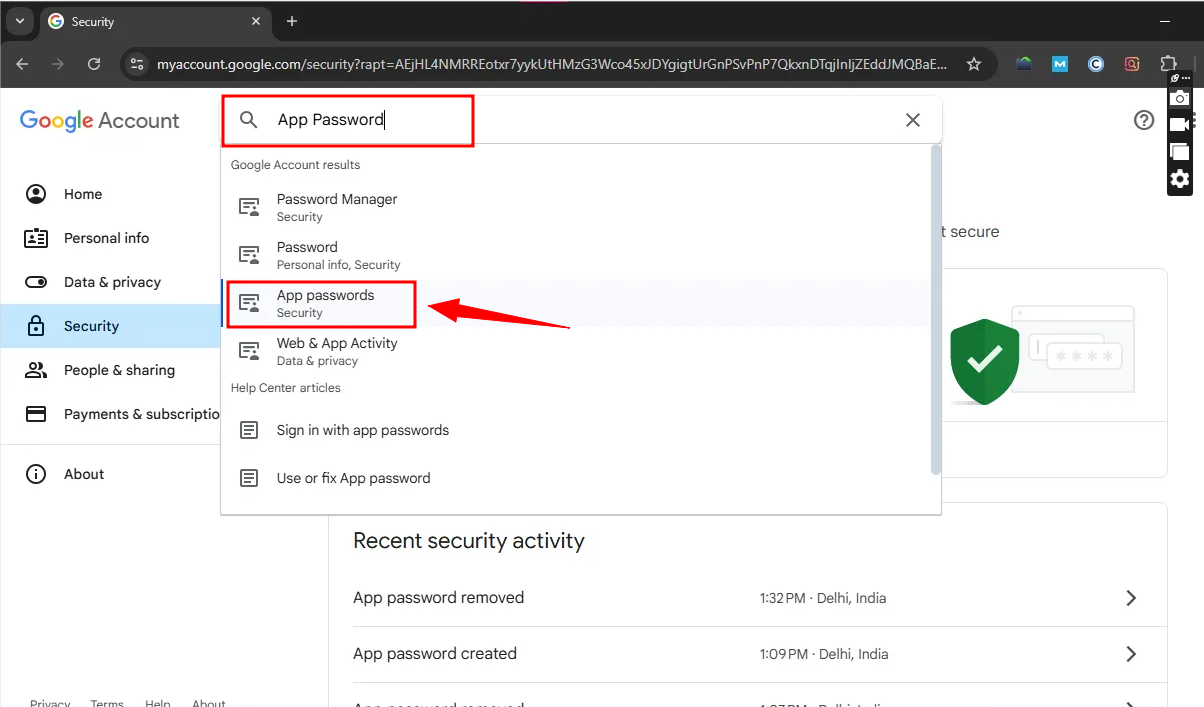Image resolution: width=1204 pixels, height=707 pixels.
Task: Open the Sign in with app passwords article
Action: tap(576, 430)
